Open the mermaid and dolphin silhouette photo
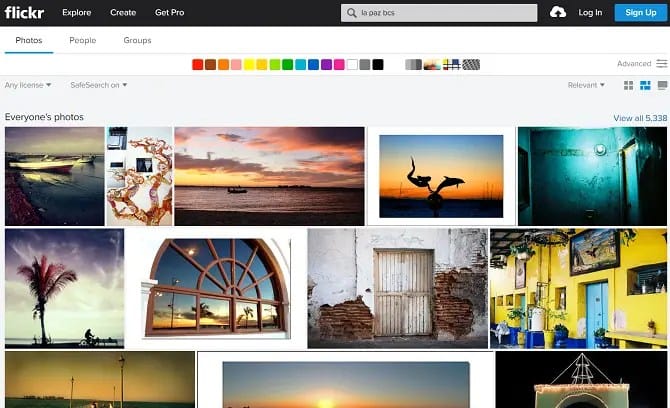670x408 pixels. 441,176
